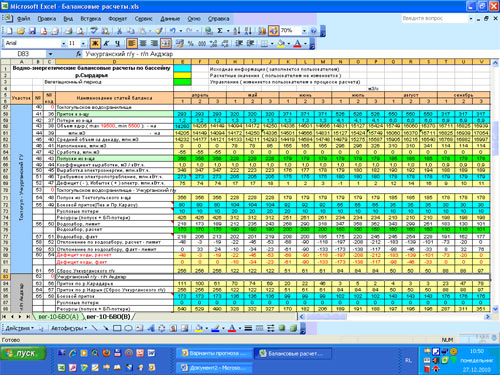Click the Введите вопрос help search box
This screenshot has height=375, width=500.
tap(435, 19)
